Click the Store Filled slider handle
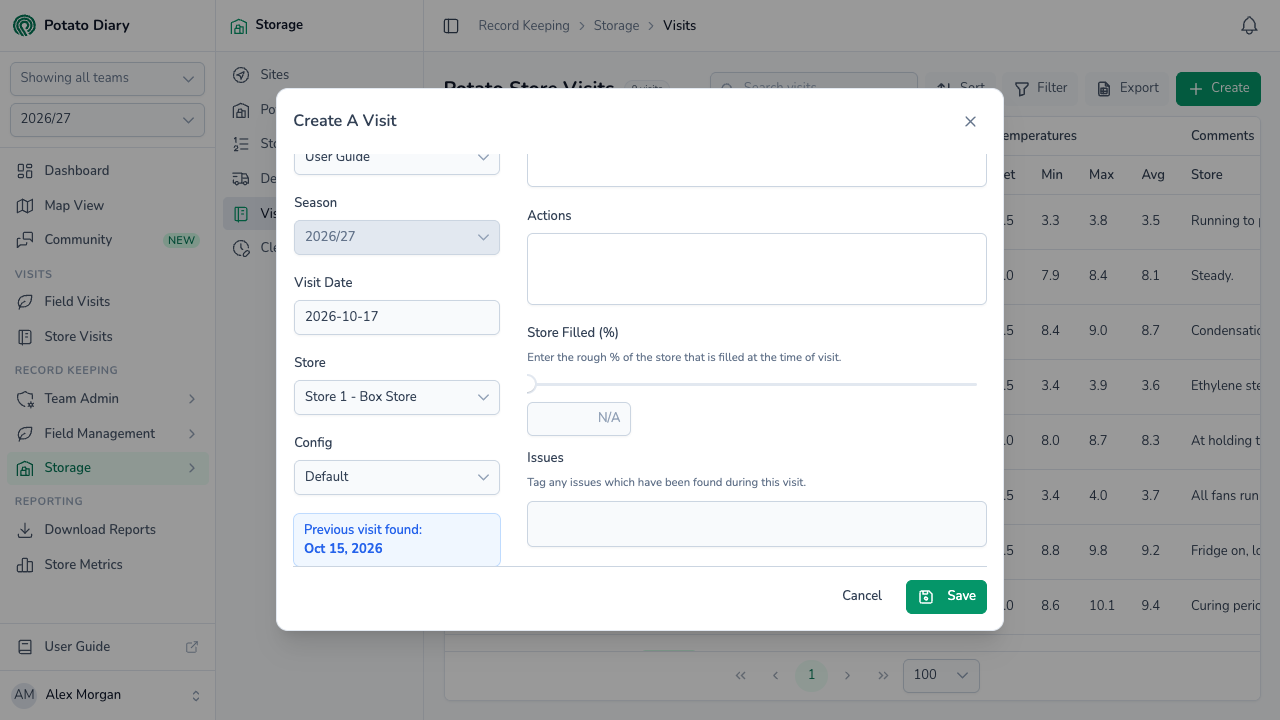This screenshot has height=720, width=1280. point(530,384)
